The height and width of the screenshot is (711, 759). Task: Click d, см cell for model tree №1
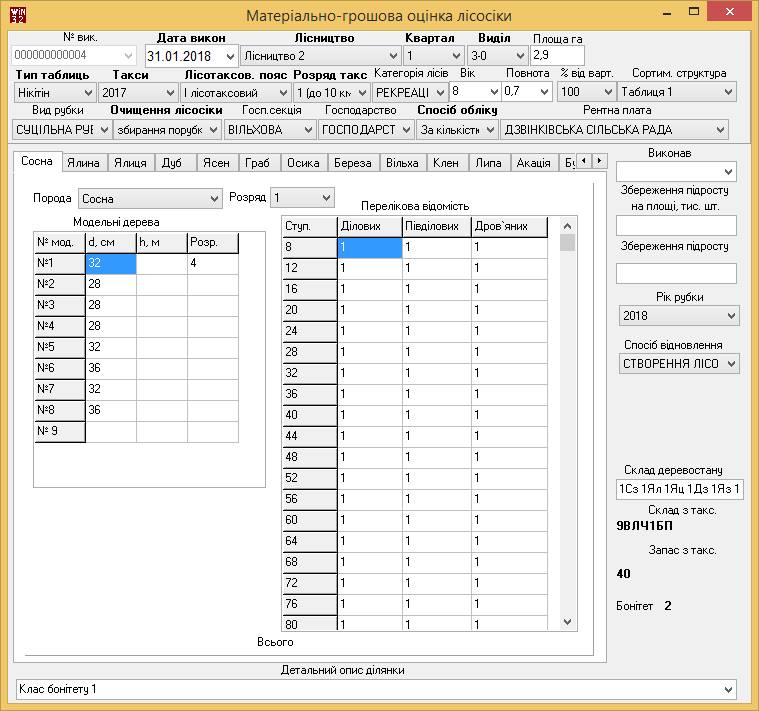(111, 263)
